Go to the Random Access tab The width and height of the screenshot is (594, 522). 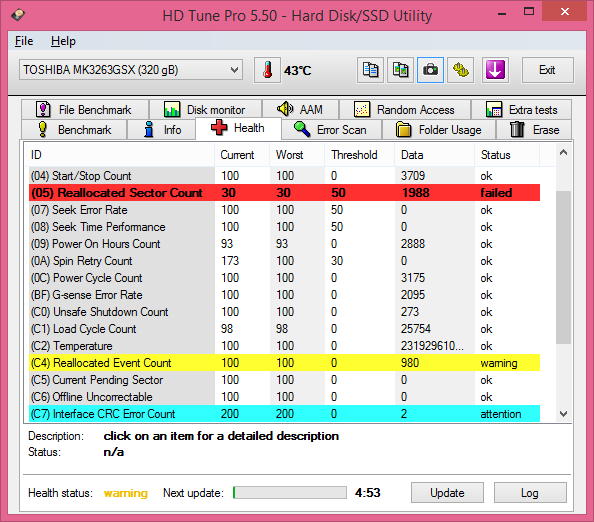(405, 110)
